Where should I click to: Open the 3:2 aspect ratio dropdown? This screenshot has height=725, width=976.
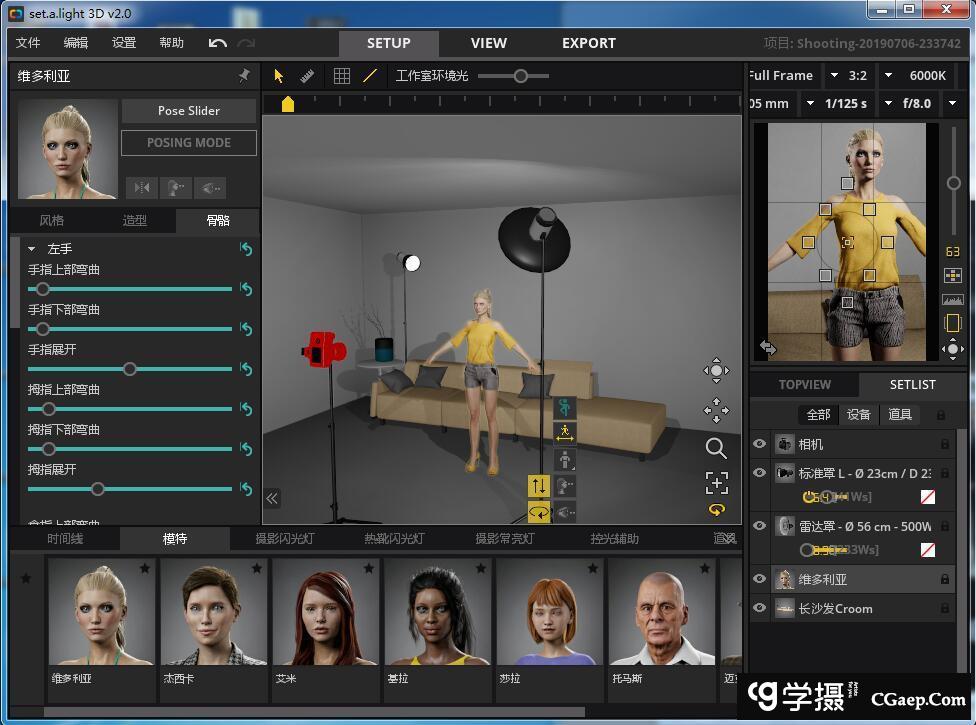click(834, 76)
